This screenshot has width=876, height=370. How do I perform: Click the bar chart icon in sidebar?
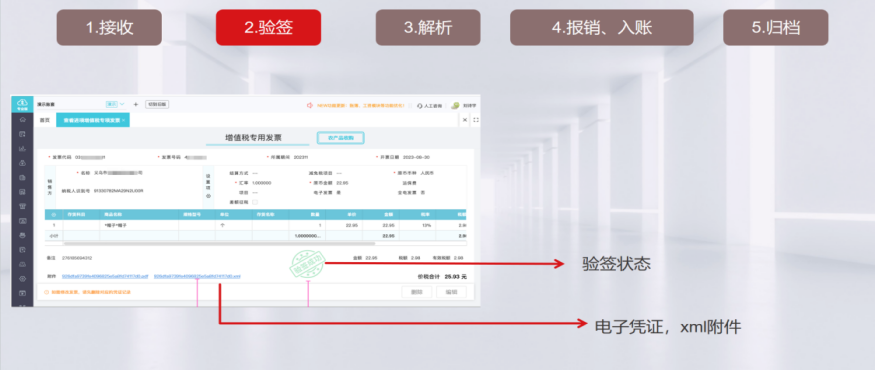coord(22,149)
